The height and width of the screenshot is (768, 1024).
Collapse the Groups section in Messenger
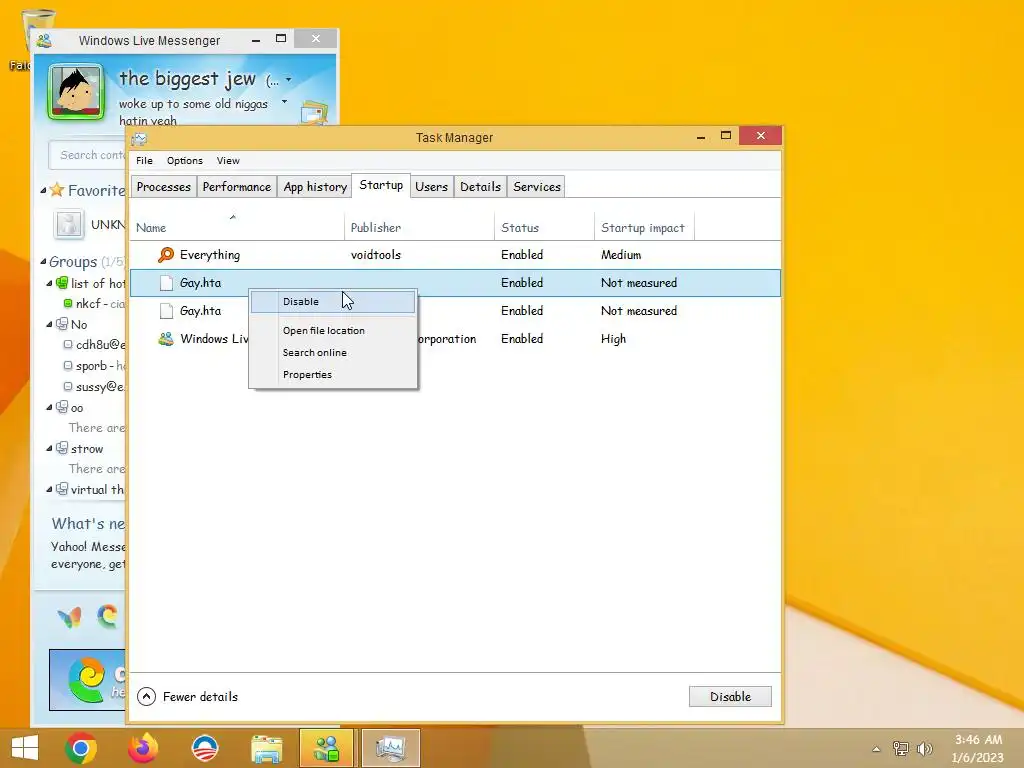coord(43,262)
